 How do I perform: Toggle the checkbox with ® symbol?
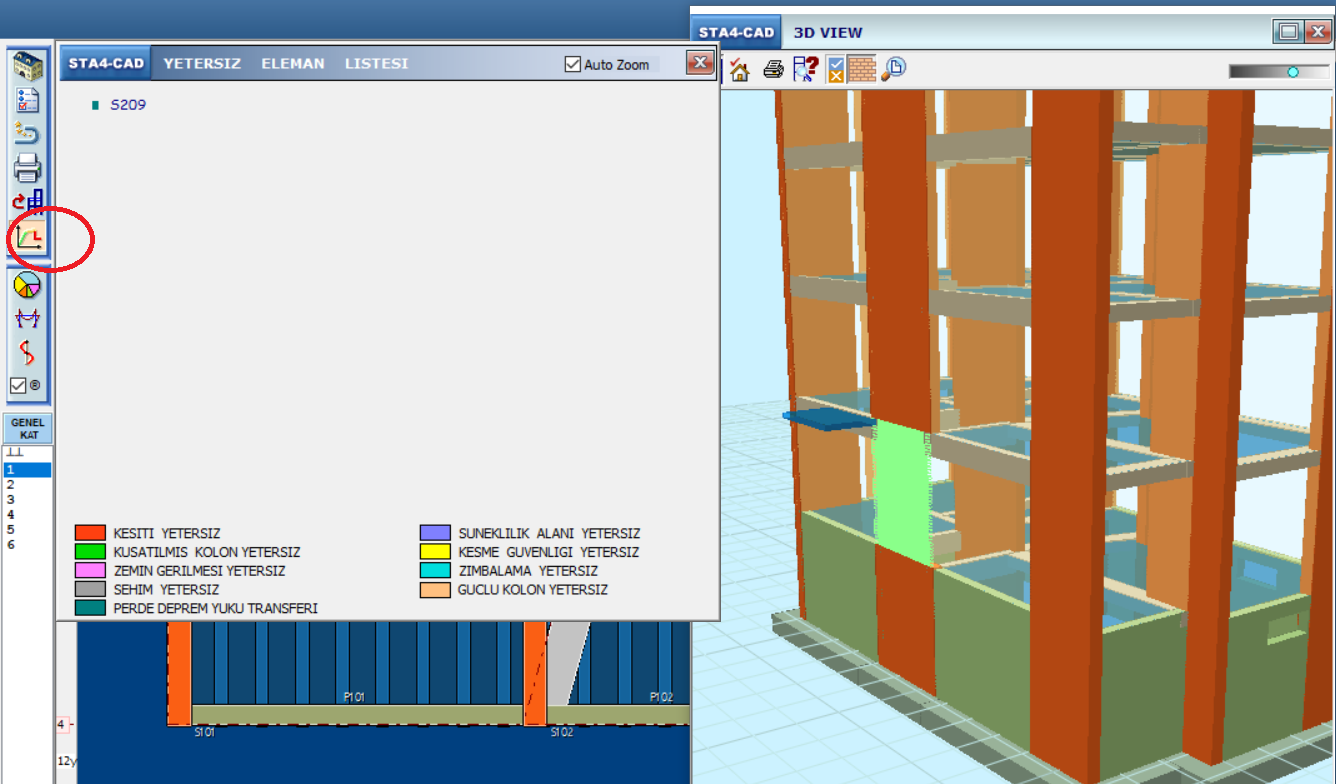[x=18, y=385]
